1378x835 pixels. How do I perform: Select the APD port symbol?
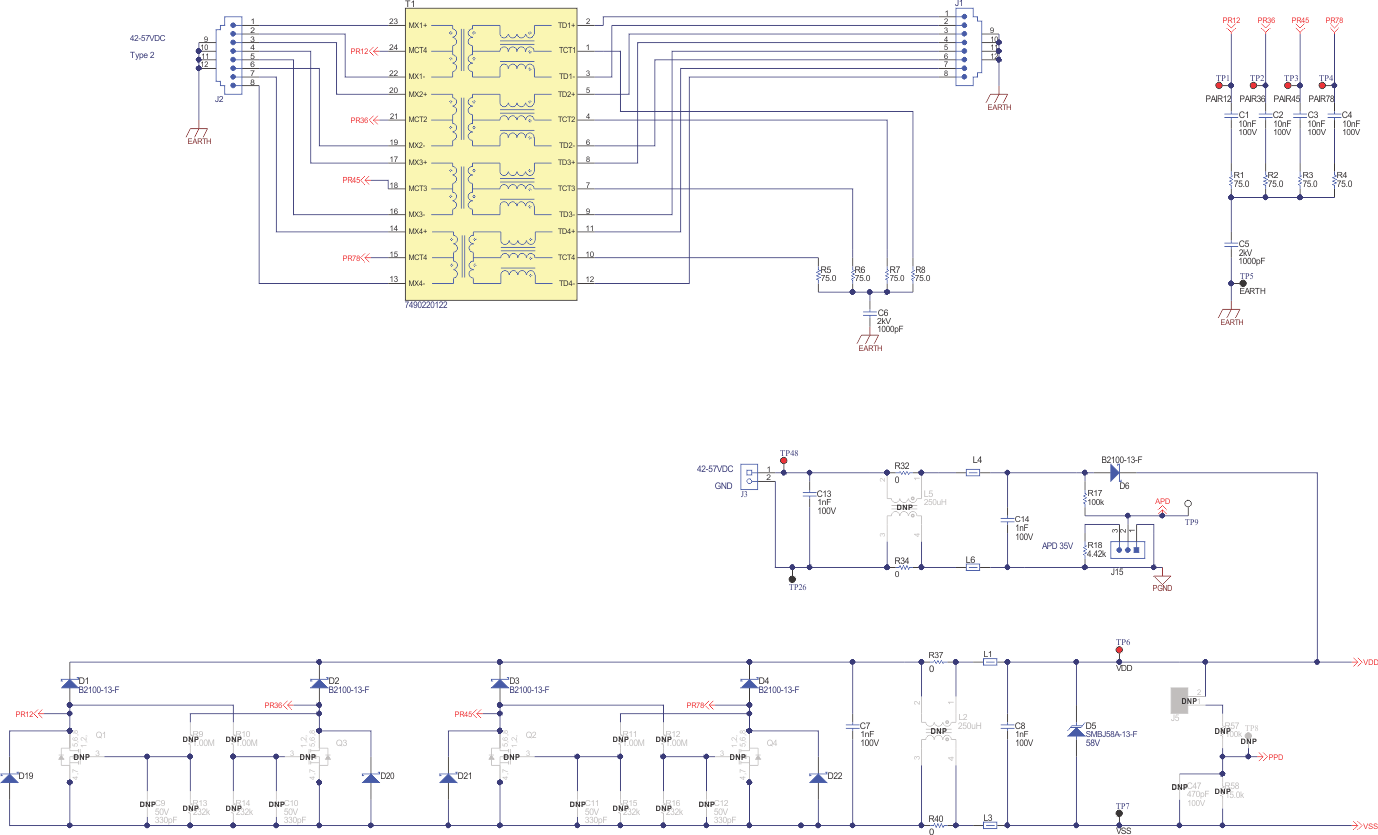[x=1162, y=511]
